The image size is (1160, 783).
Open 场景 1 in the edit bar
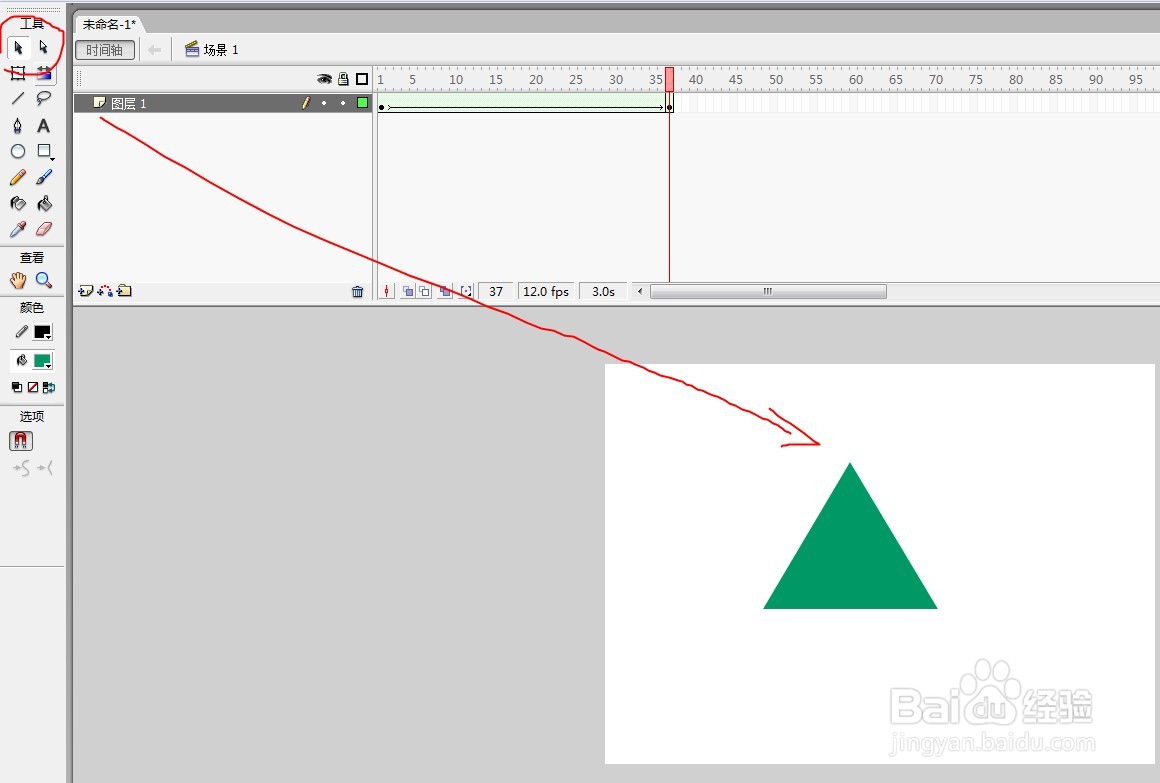pos(212,50)
